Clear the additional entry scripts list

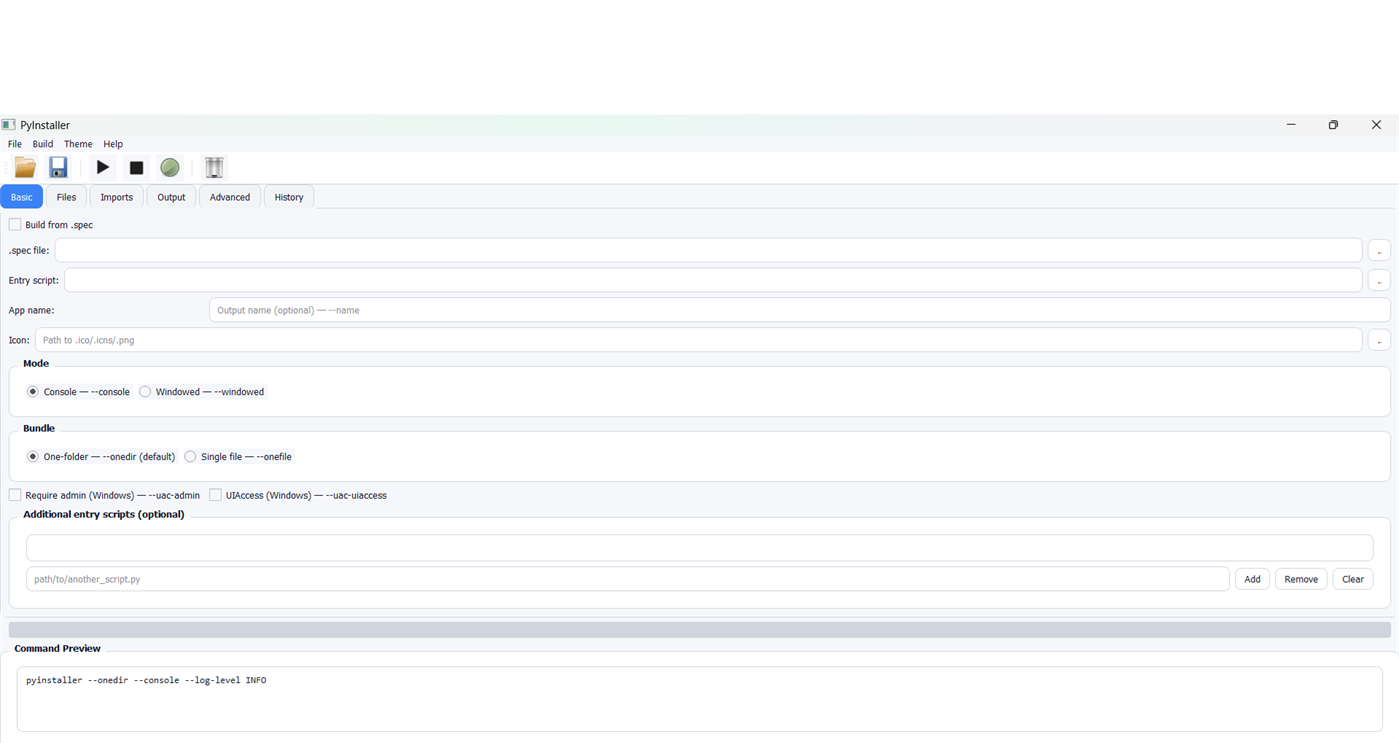(1352, 578)
